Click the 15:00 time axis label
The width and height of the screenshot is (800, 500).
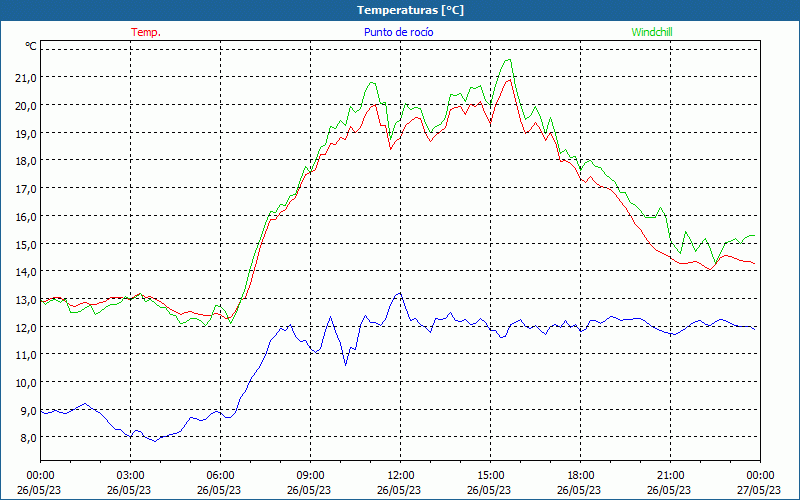(490, 476)
